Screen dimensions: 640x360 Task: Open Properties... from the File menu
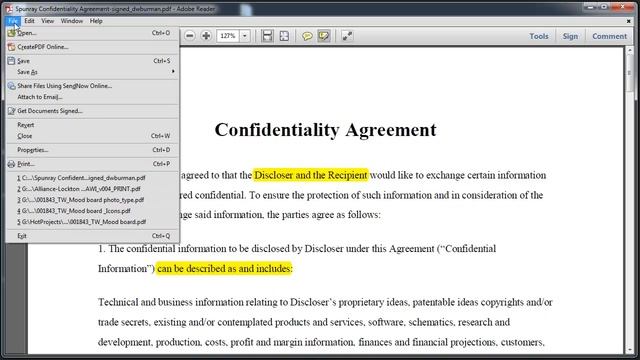[92, 150]
